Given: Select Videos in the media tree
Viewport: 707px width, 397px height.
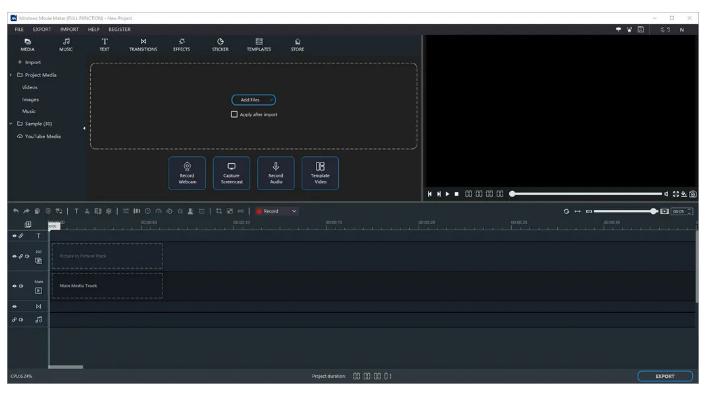Looking at the screenshot, I should click(x=30, y=87).
